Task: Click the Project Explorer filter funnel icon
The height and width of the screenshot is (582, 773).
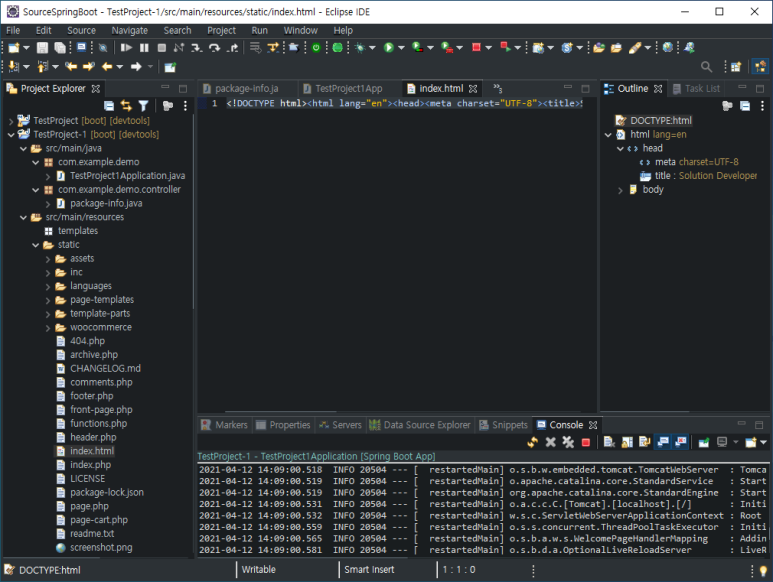Action: pos(143,105)
